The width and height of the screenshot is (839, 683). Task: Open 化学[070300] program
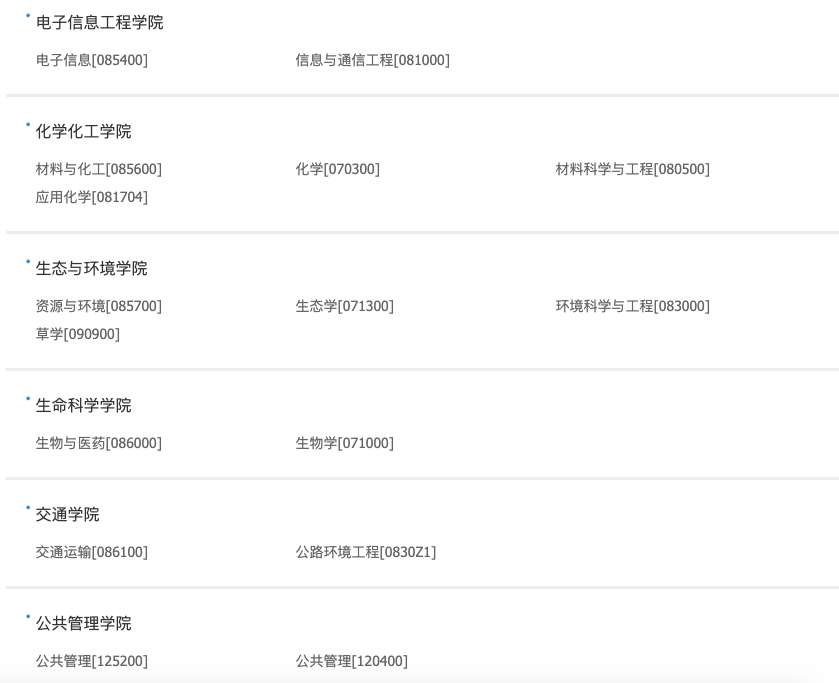(337, 169)
